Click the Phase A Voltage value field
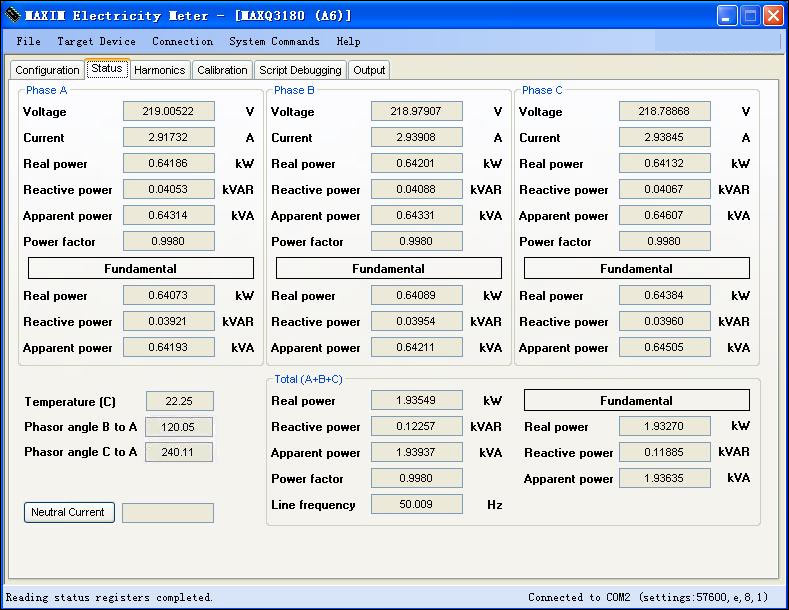 click(169, 112)
